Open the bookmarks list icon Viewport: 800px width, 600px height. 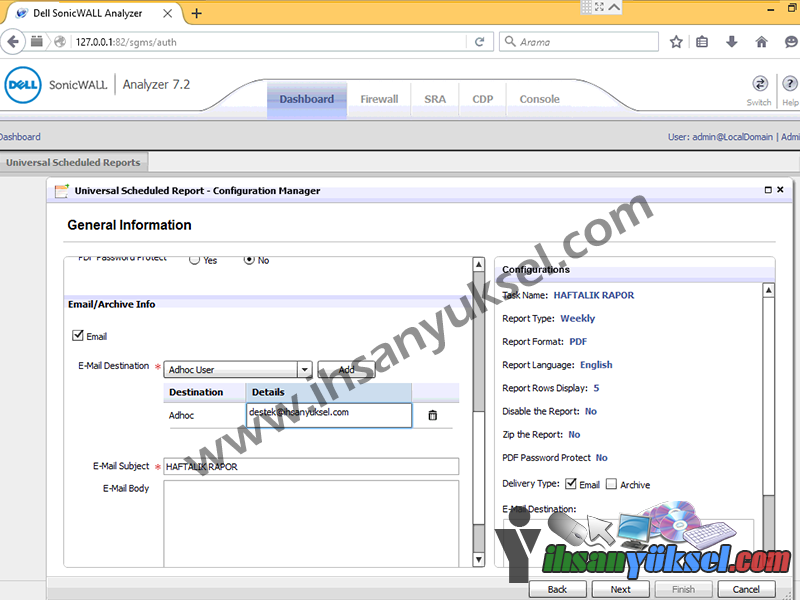[702, 42]
